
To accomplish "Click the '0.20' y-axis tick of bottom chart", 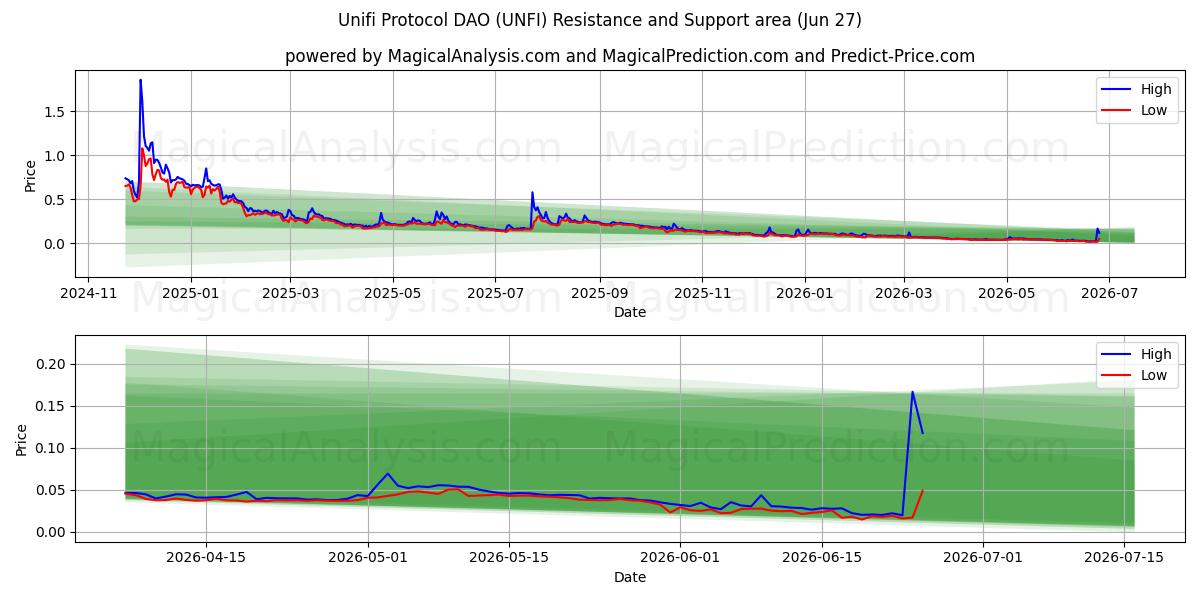I will (51, 365).
